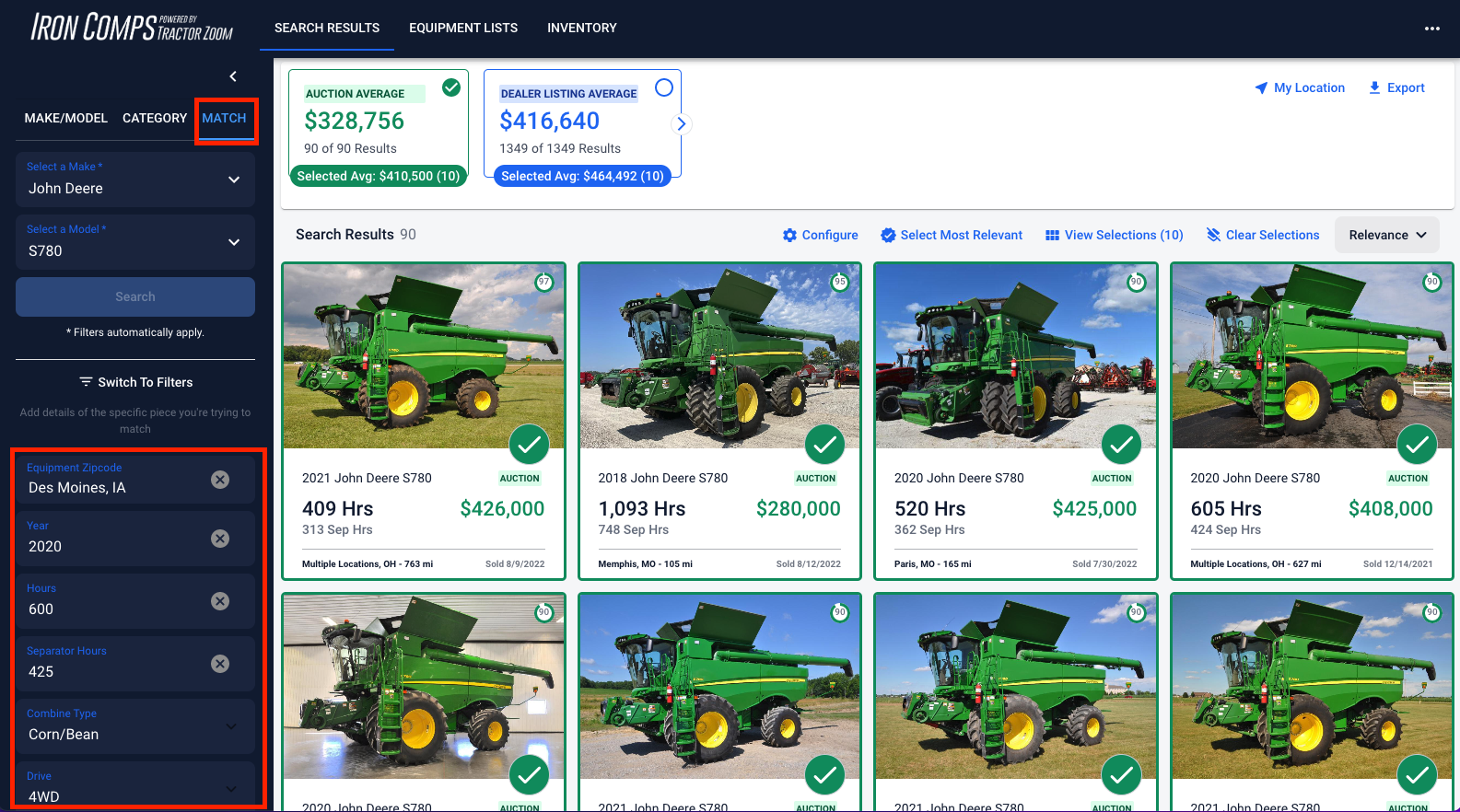Image resolution: width=1460 pixels, height=812 pixels.
Task: Toggle Auction Average checked indicator
Action: tap(451, 87)
